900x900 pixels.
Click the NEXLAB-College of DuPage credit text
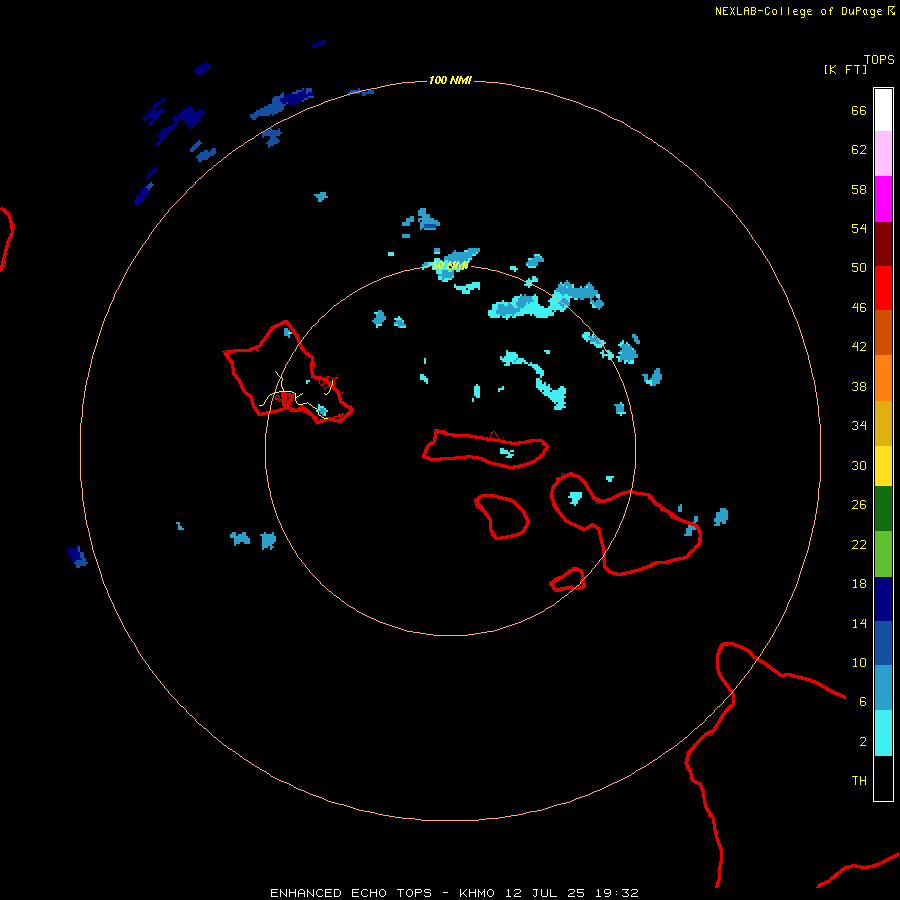798,11
